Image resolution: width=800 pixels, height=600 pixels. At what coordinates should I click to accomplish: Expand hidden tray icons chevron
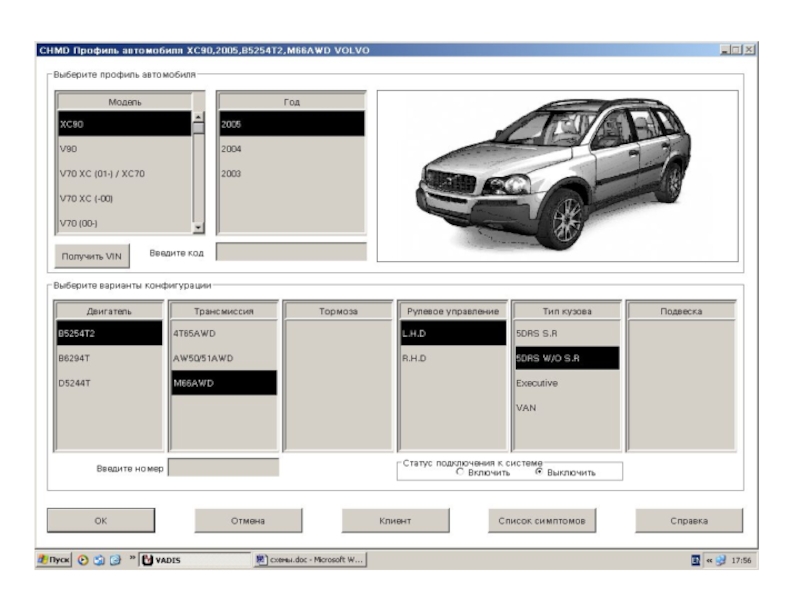tap(709, 560)
